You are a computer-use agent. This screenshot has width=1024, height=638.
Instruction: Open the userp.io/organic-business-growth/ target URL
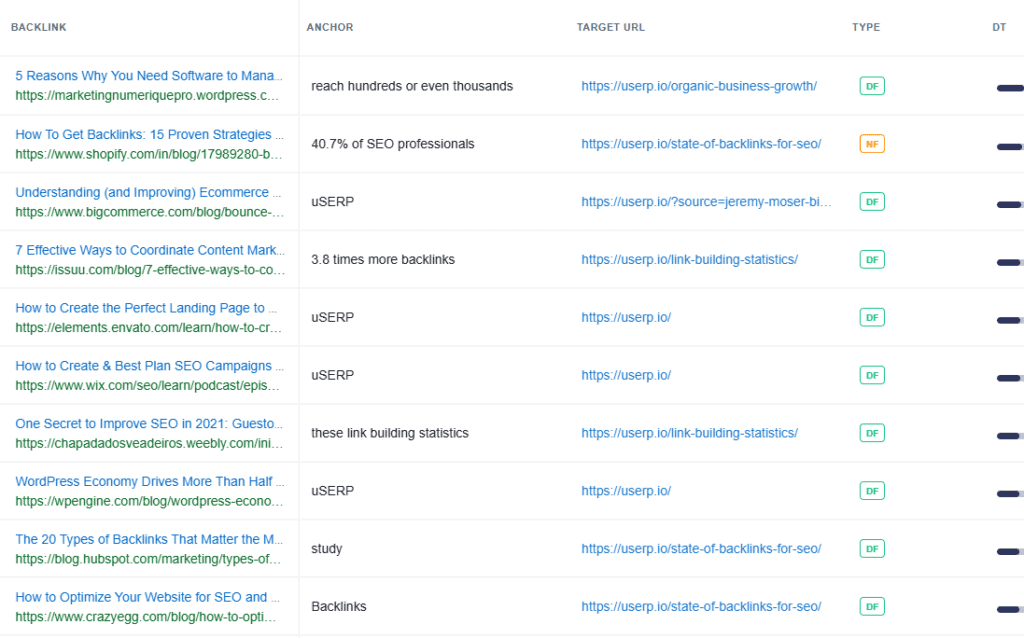(699, 86)
